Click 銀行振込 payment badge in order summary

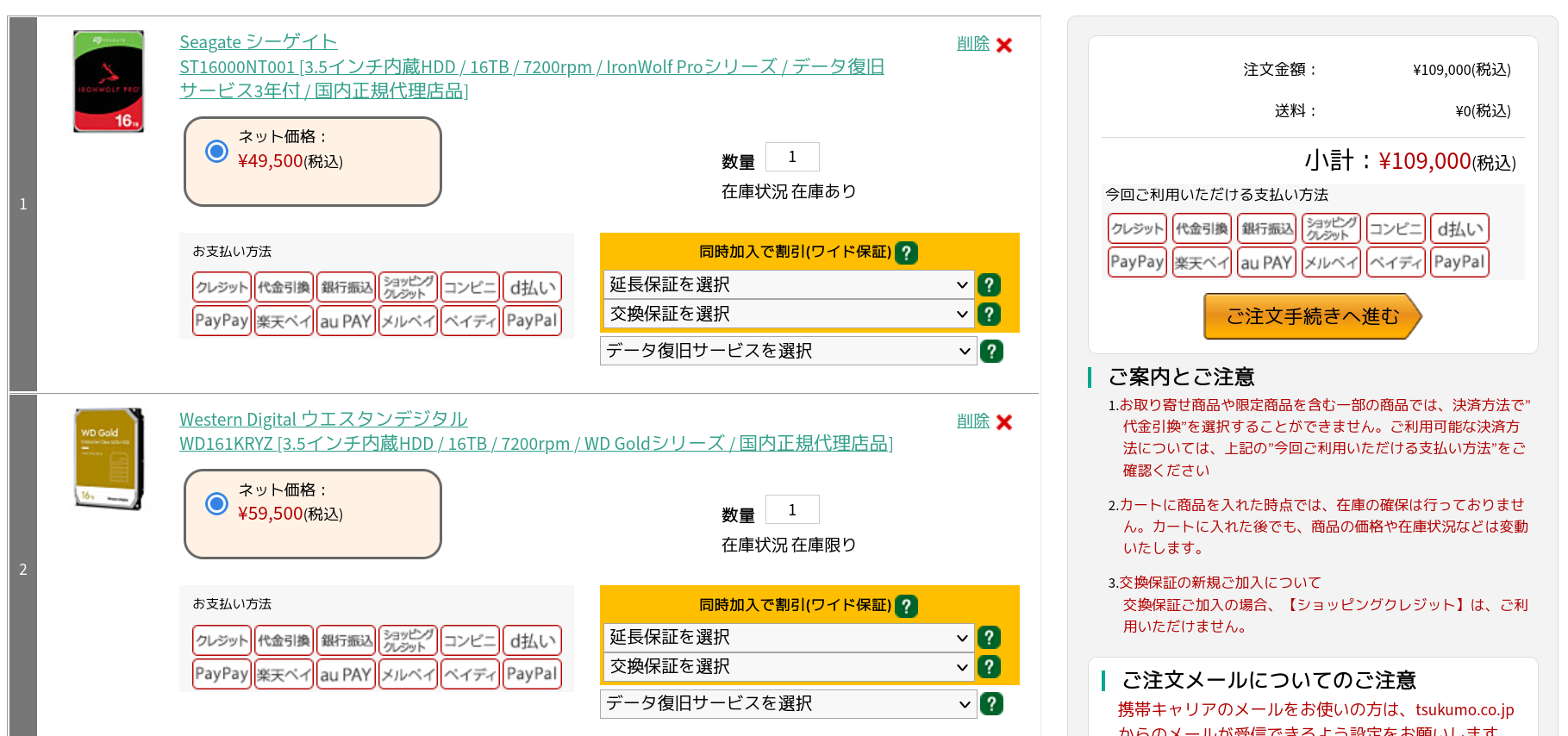pos(1266,228)
